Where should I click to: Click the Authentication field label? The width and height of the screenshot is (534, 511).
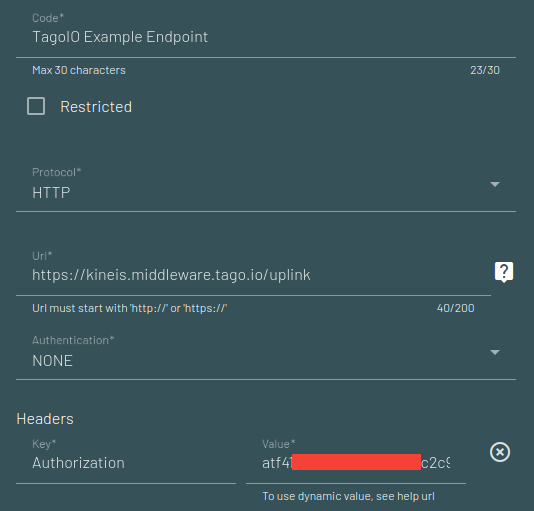pos(73,340)
